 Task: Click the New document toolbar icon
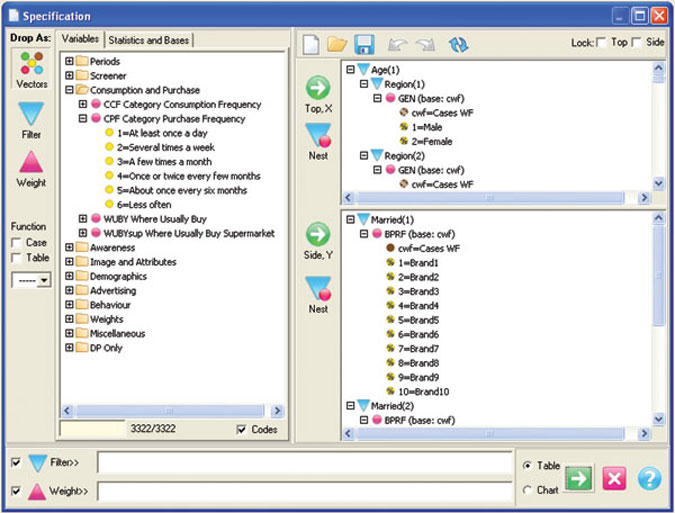310,44
